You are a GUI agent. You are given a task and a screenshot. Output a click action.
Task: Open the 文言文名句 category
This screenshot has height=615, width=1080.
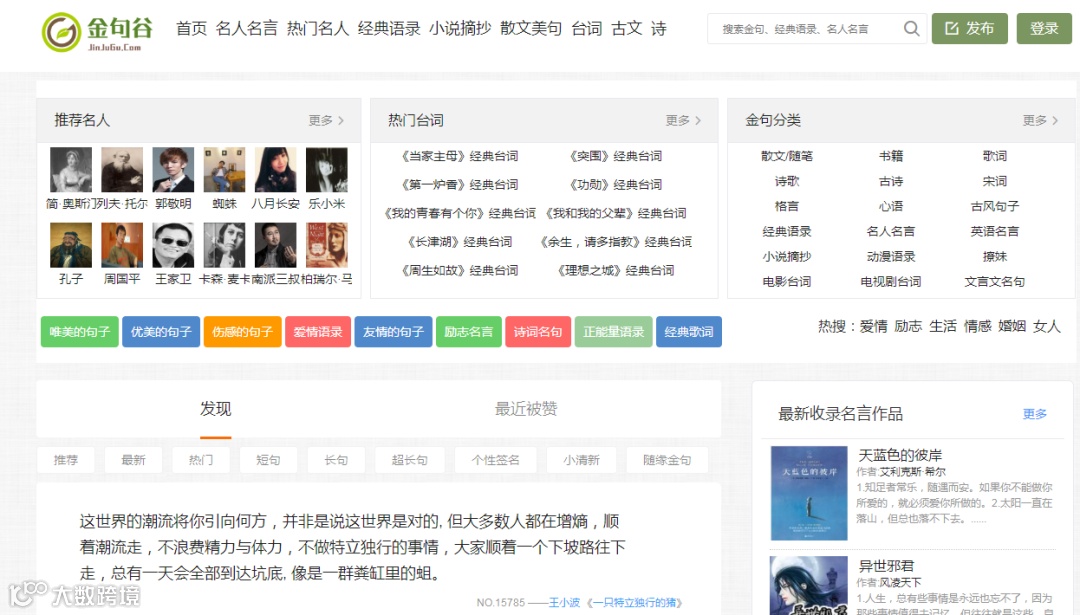click(995, 282)
